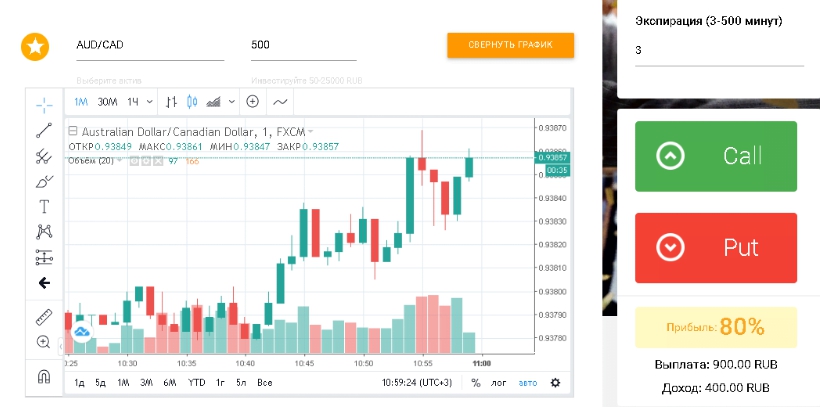The width and height of the screenshot is (820, 407).
Task: Choose the pitchfork drawing tool
Action: click(x=44, y=155)
